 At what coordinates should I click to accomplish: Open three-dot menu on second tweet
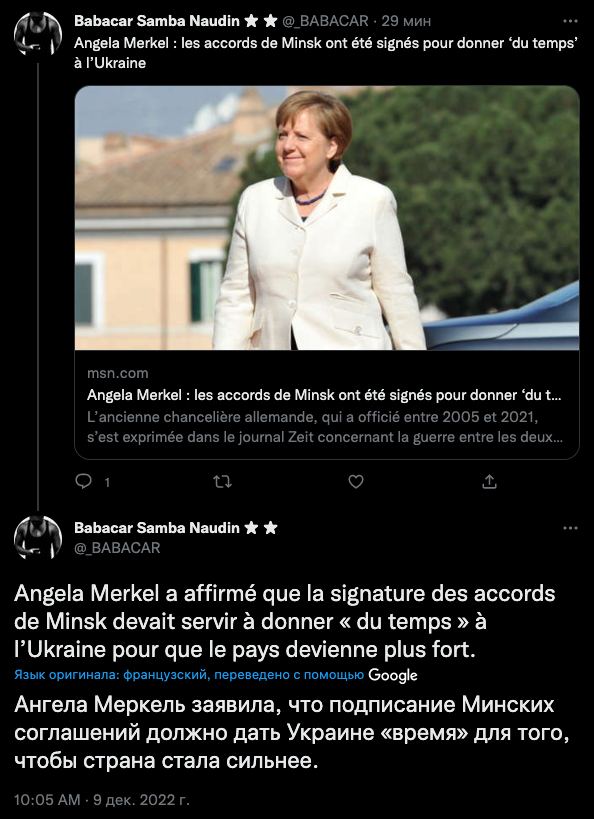[570, 528]
